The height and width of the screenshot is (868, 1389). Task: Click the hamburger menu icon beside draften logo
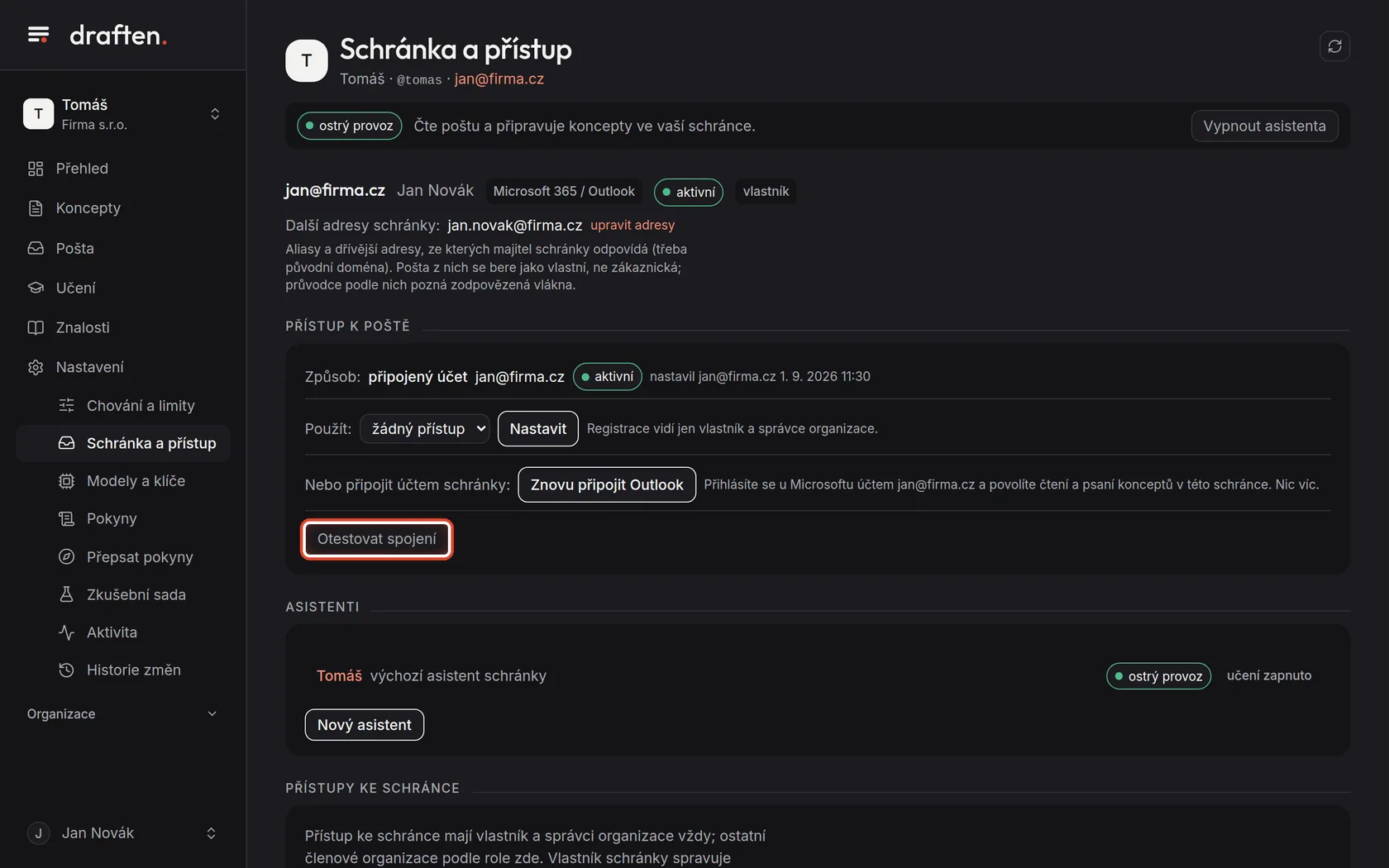coord(38,35)
